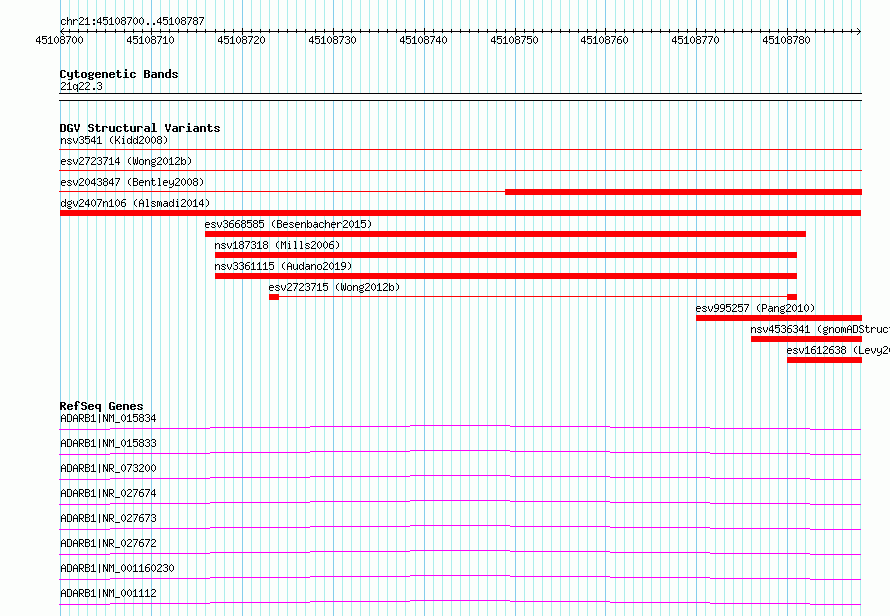
Task: Click ruler position 45108710
Action: pos(150,40)
